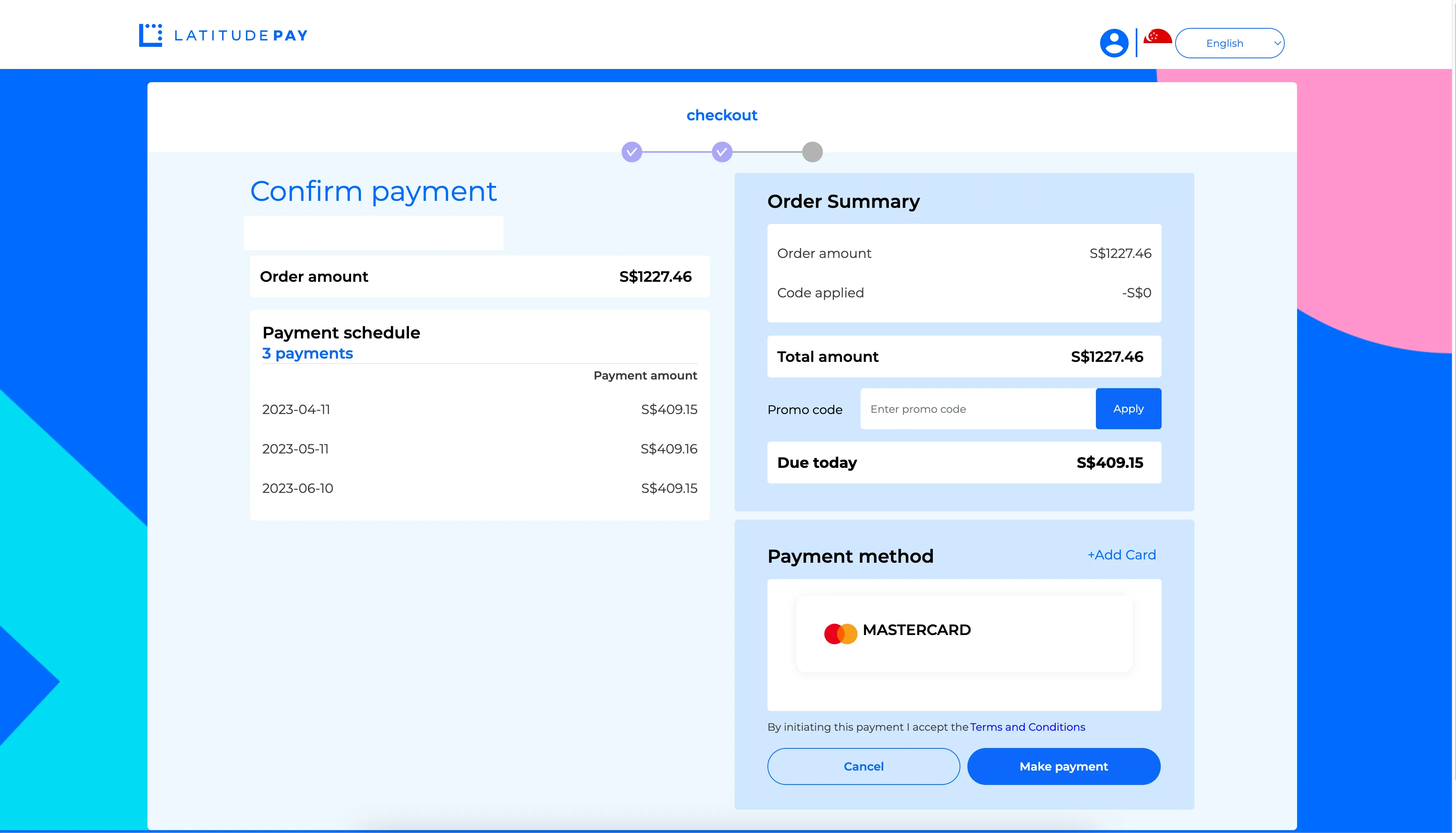Click the checkout heading text
1456x833 pixels.
pos(722,115)
